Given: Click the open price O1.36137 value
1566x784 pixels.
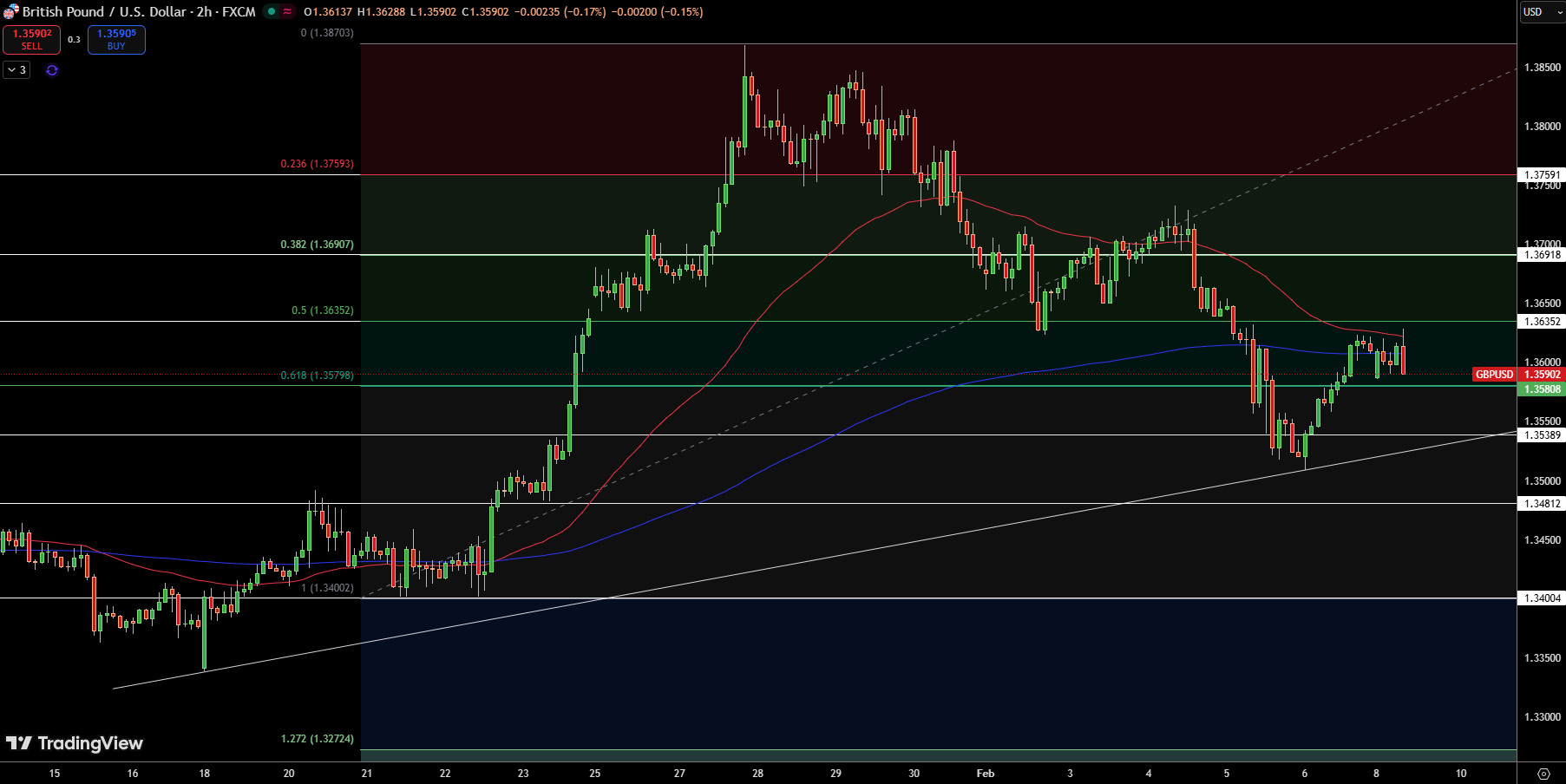Looking at the screenshot, I should point(329,12).
